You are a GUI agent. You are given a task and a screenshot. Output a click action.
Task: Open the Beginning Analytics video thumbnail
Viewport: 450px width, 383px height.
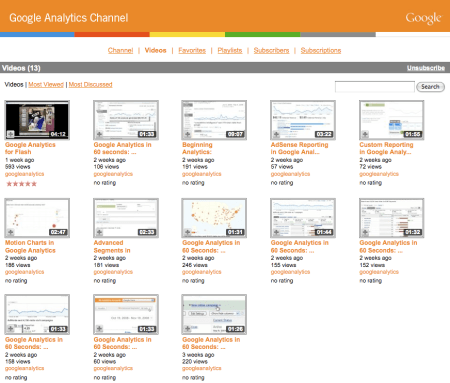[x=214, y=120]
